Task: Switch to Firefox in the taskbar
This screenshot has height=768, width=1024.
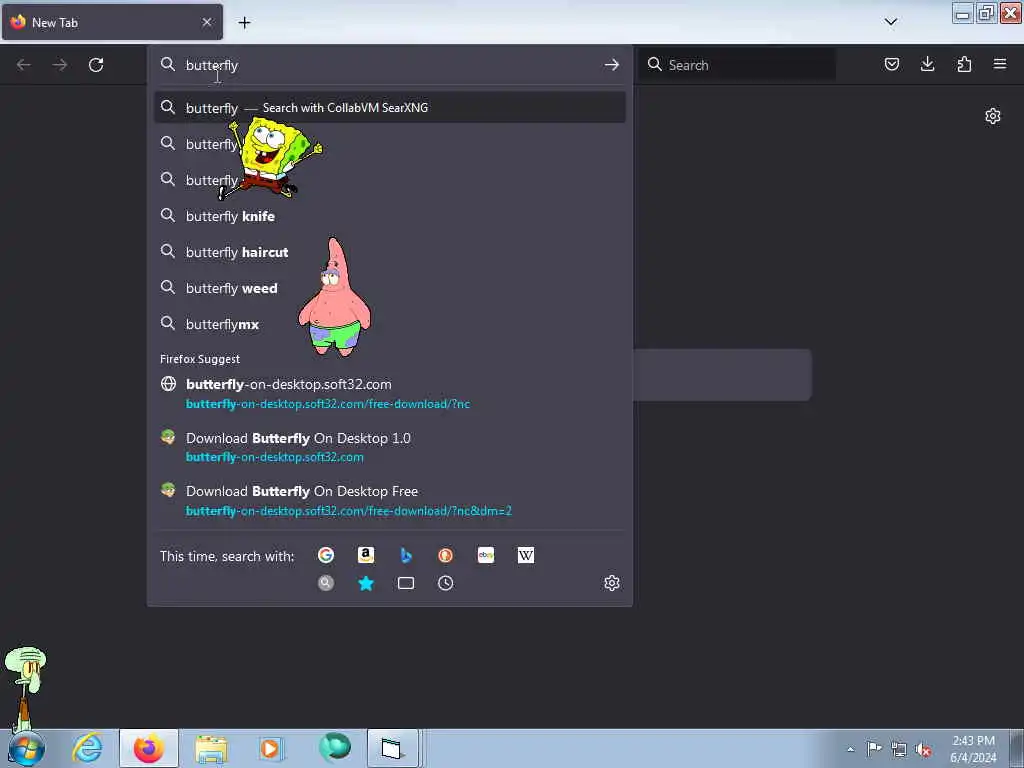Action: (149, 748)
